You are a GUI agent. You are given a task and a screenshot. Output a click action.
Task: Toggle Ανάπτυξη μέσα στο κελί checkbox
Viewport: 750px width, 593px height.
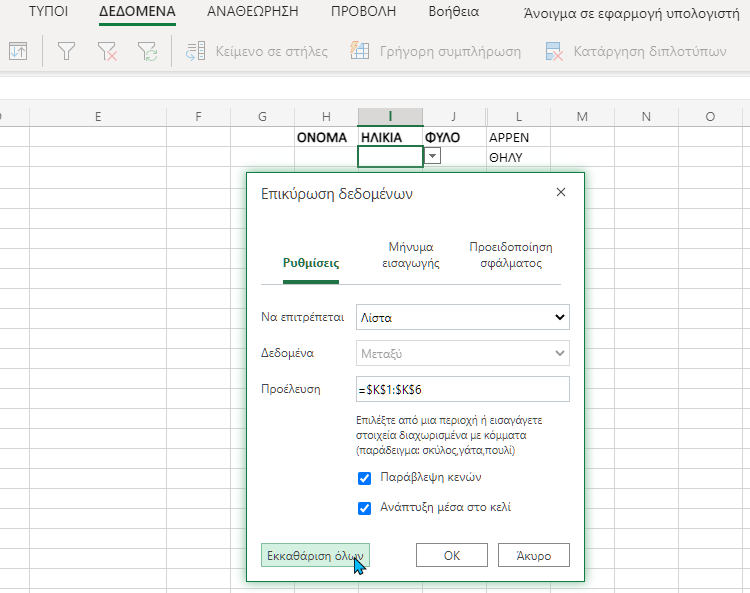click(x=364, y=508)
